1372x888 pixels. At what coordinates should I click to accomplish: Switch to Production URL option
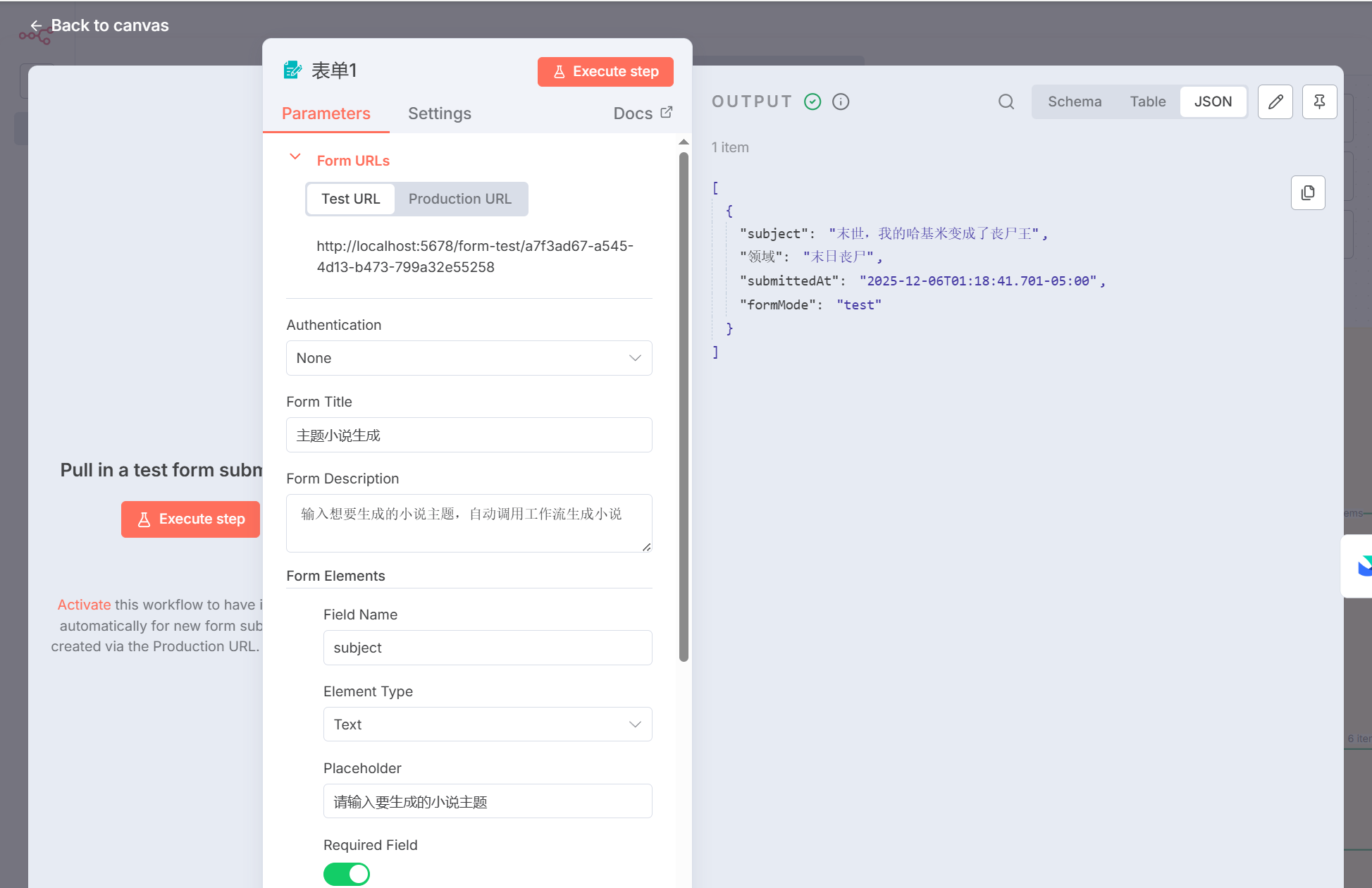459,199
